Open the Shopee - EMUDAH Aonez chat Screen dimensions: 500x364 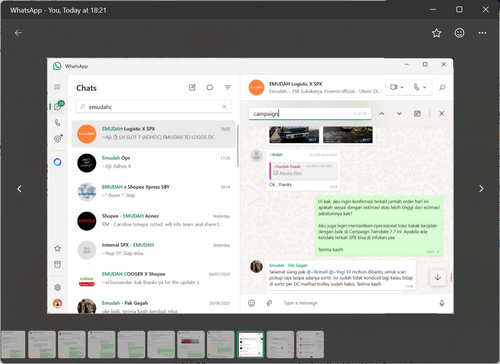154,221
